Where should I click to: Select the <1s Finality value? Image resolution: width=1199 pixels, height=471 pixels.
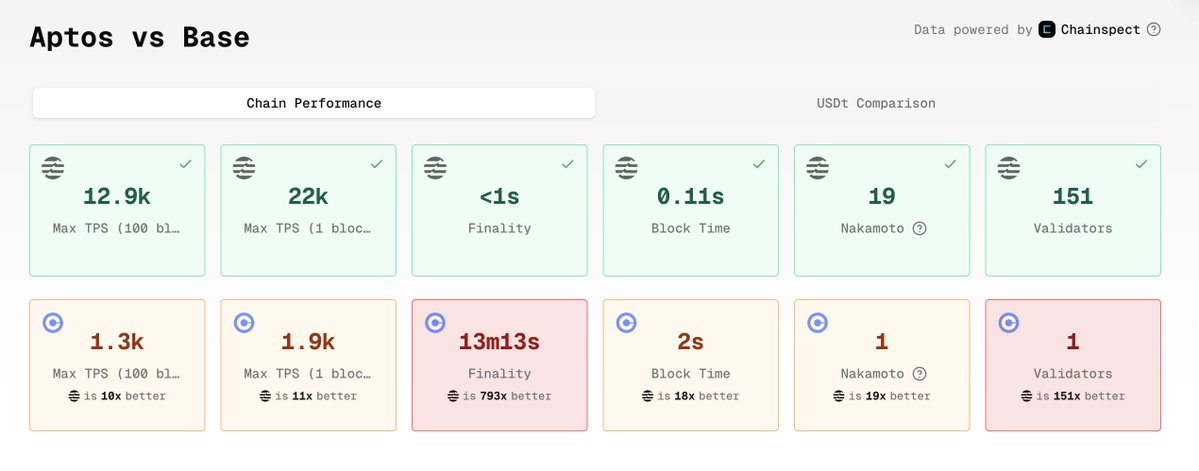point(499,197)
